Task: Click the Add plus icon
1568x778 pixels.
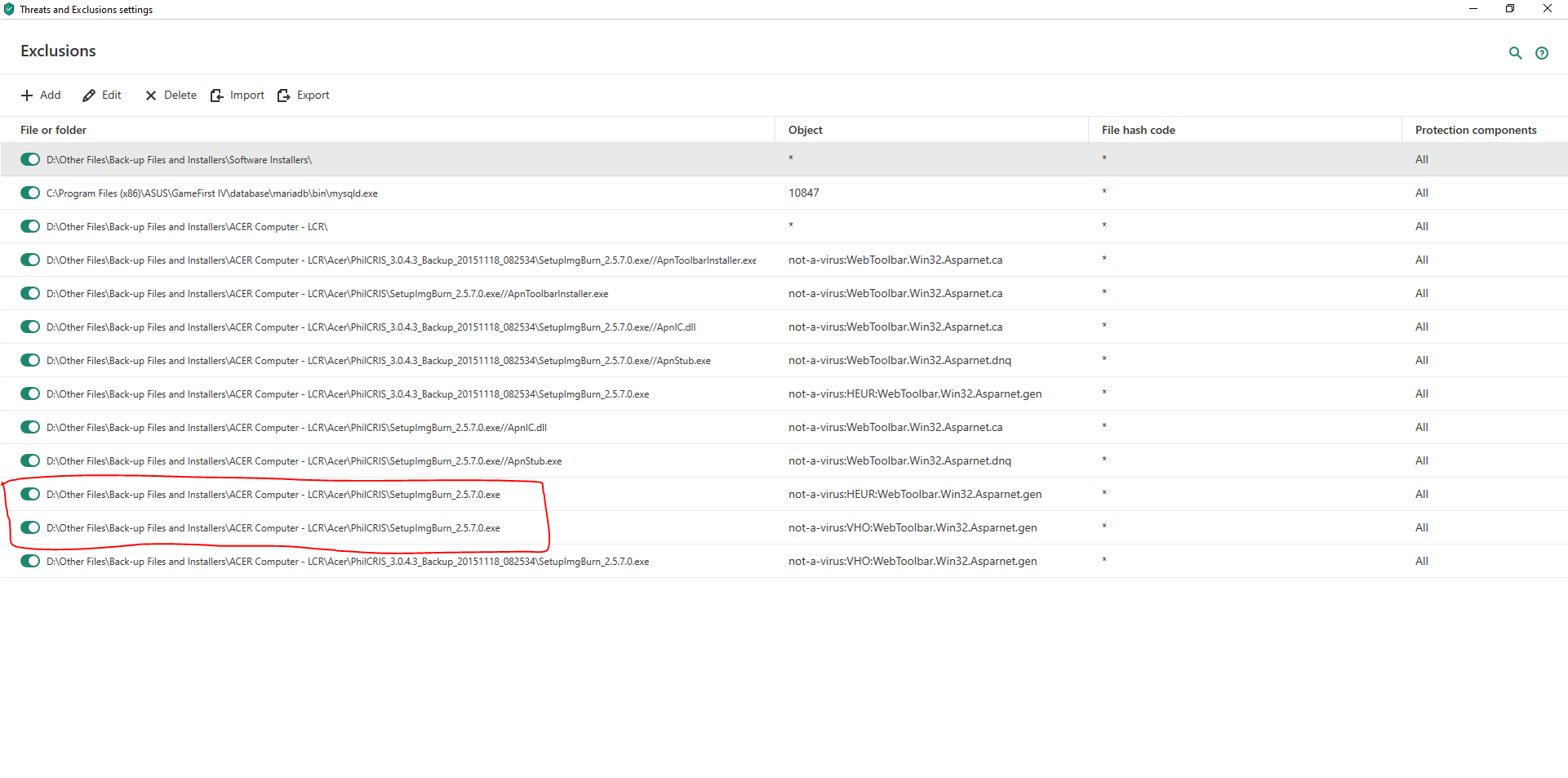Action: [27, 96]
